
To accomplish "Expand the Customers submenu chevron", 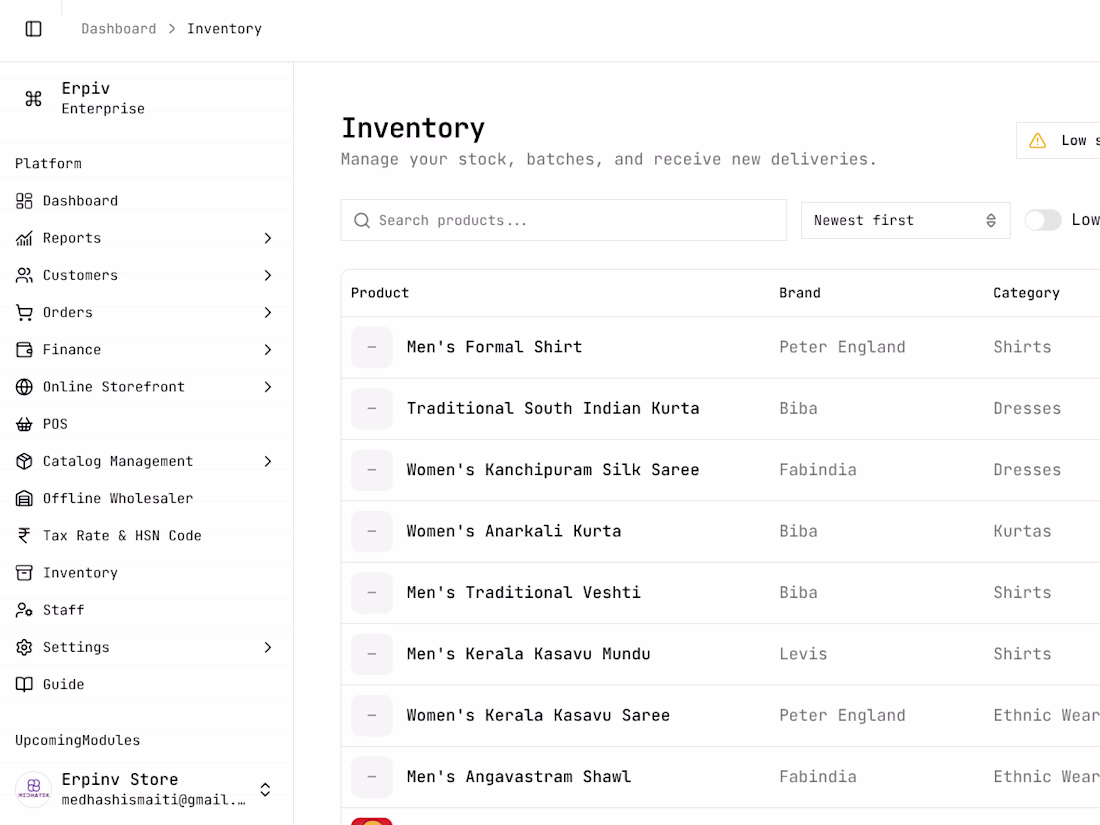I will pyautogui.click(x=267, y=275).
